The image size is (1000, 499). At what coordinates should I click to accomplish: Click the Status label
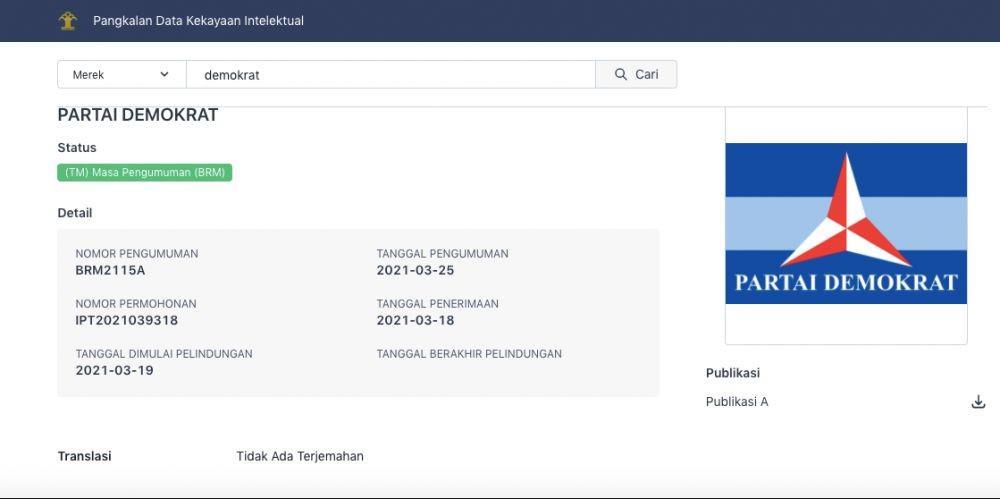77,148
